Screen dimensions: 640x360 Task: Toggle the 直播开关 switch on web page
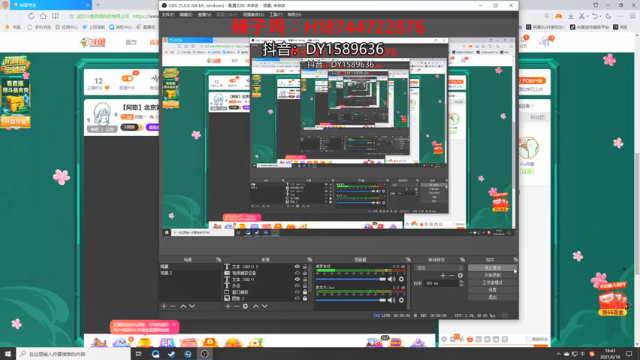tap(127, 78)
